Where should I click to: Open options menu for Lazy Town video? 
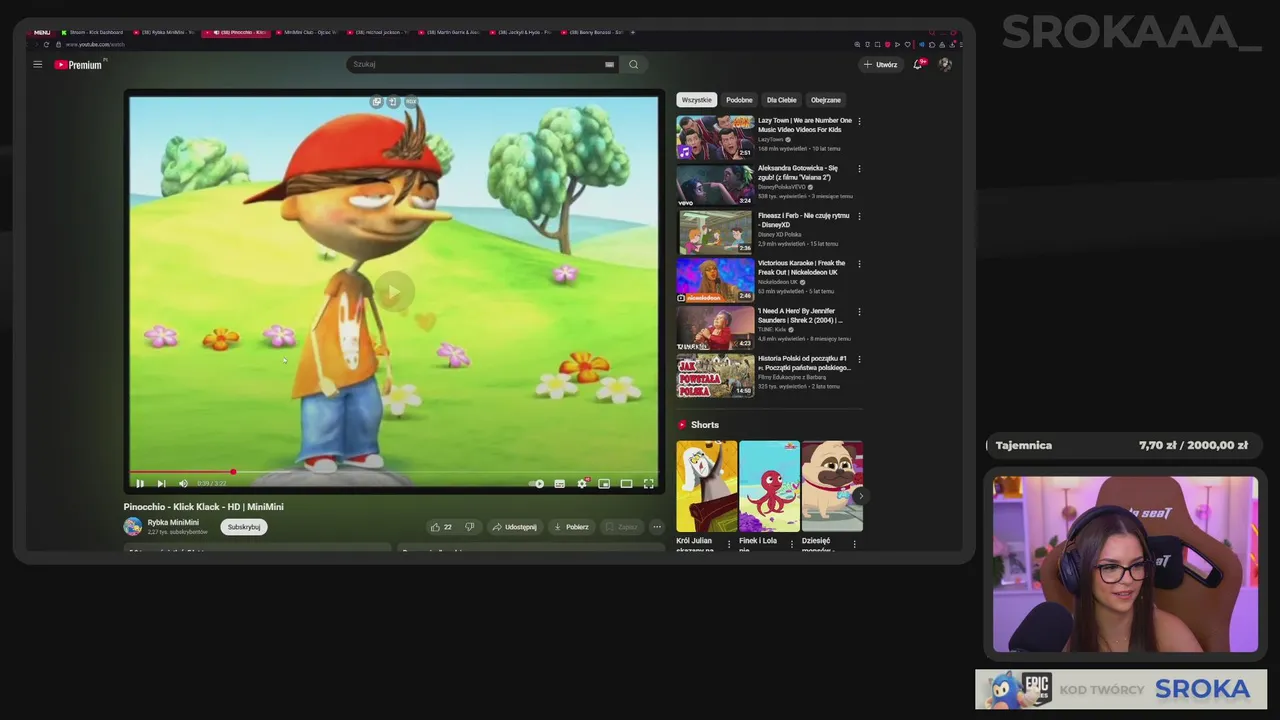click(x=859, y=121)
